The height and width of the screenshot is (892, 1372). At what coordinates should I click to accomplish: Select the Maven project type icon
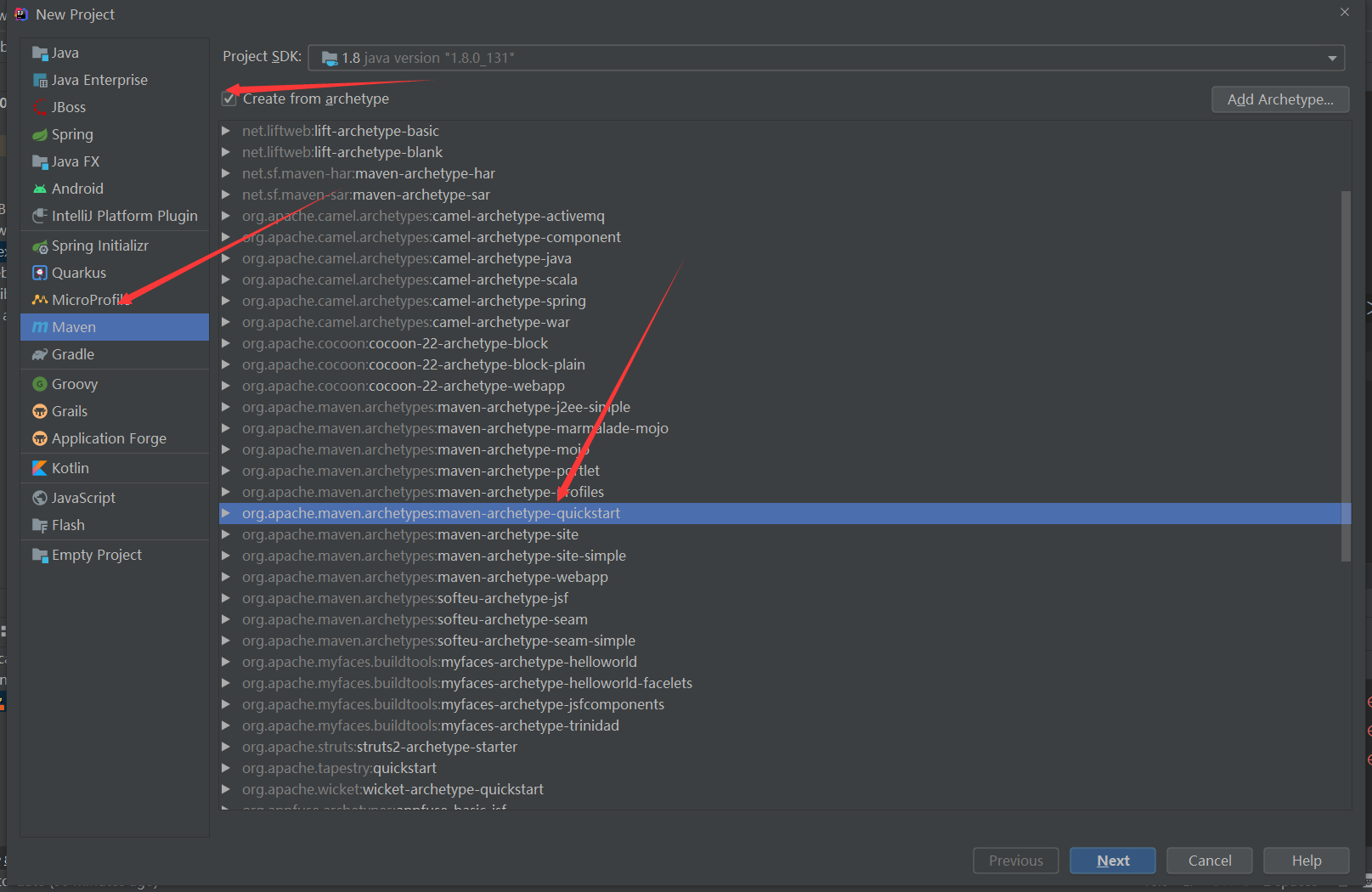tap(39, 327)
